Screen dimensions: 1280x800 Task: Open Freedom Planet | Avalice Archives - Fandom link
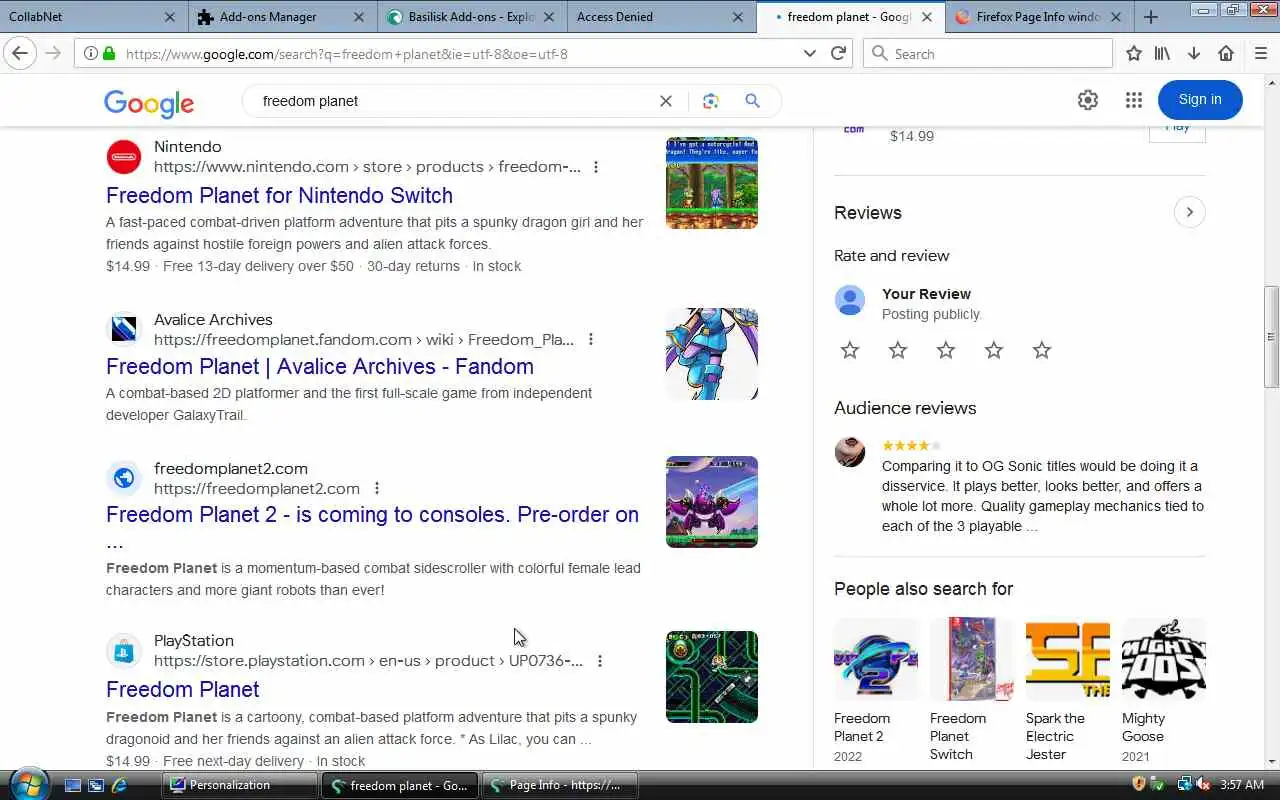click(320, 366)
